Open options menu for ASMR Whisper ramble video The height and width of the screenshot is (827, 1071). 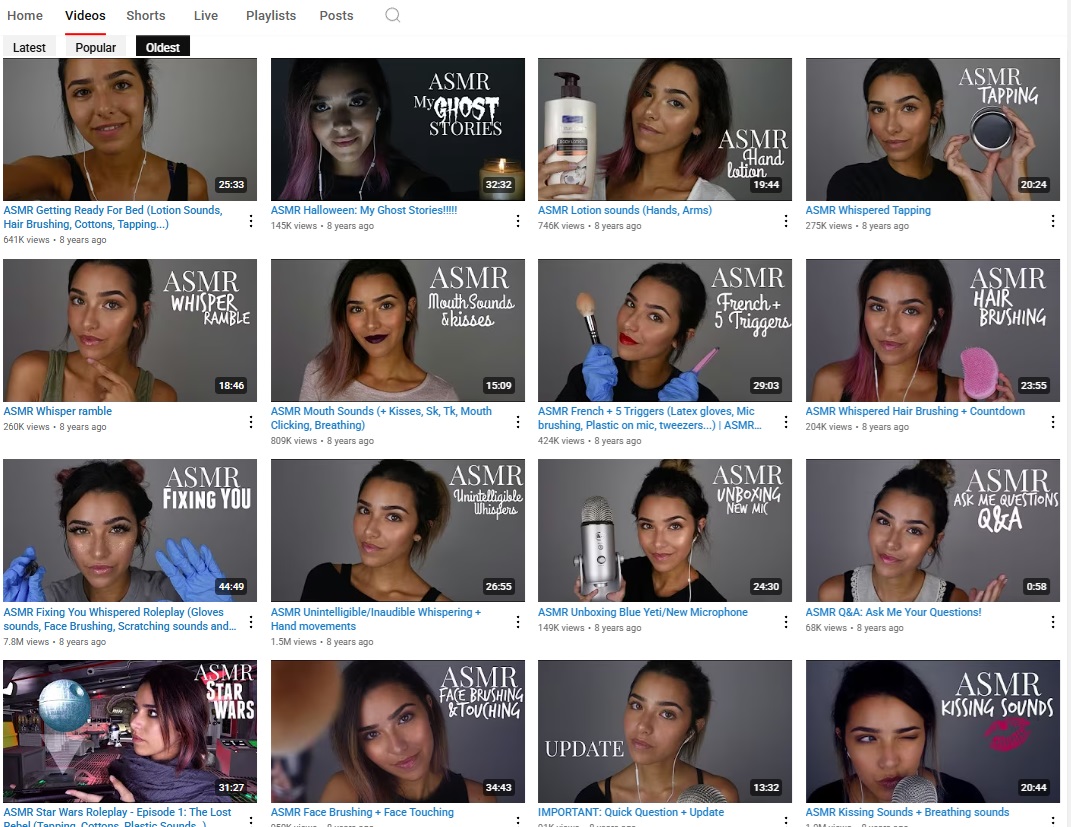(251, 422)
